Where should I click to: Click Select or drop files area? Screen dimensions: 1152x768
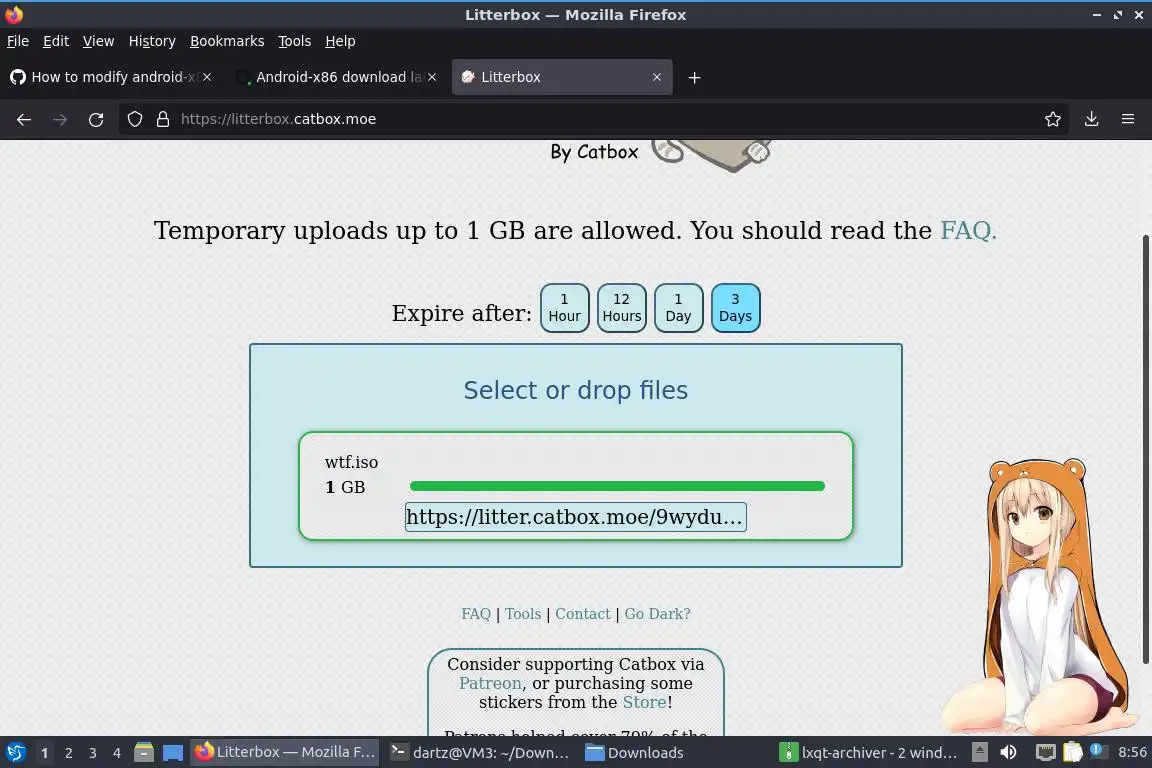(575, 390)
